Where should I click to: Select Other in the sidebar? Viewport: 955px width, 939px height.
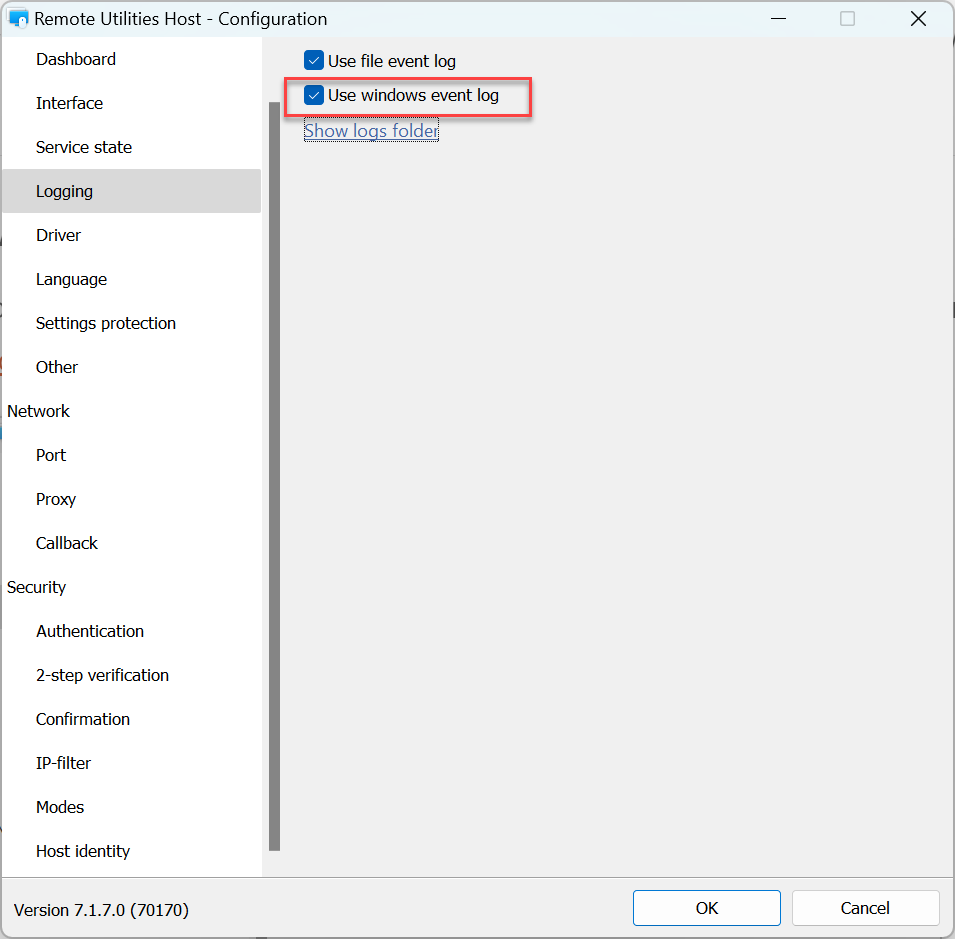pos(132,367)
